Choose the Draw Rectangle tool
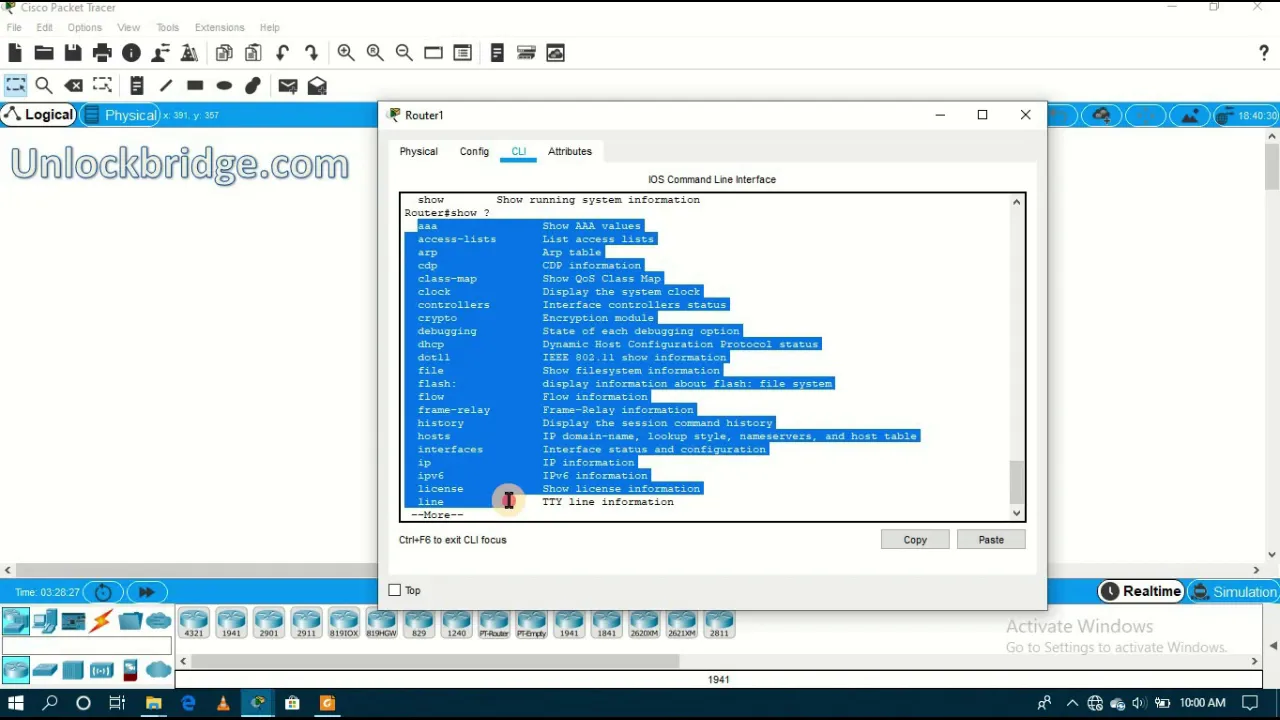Viewport: 1280px width, 720px height. pyautogui.click(x=195, y=86)
